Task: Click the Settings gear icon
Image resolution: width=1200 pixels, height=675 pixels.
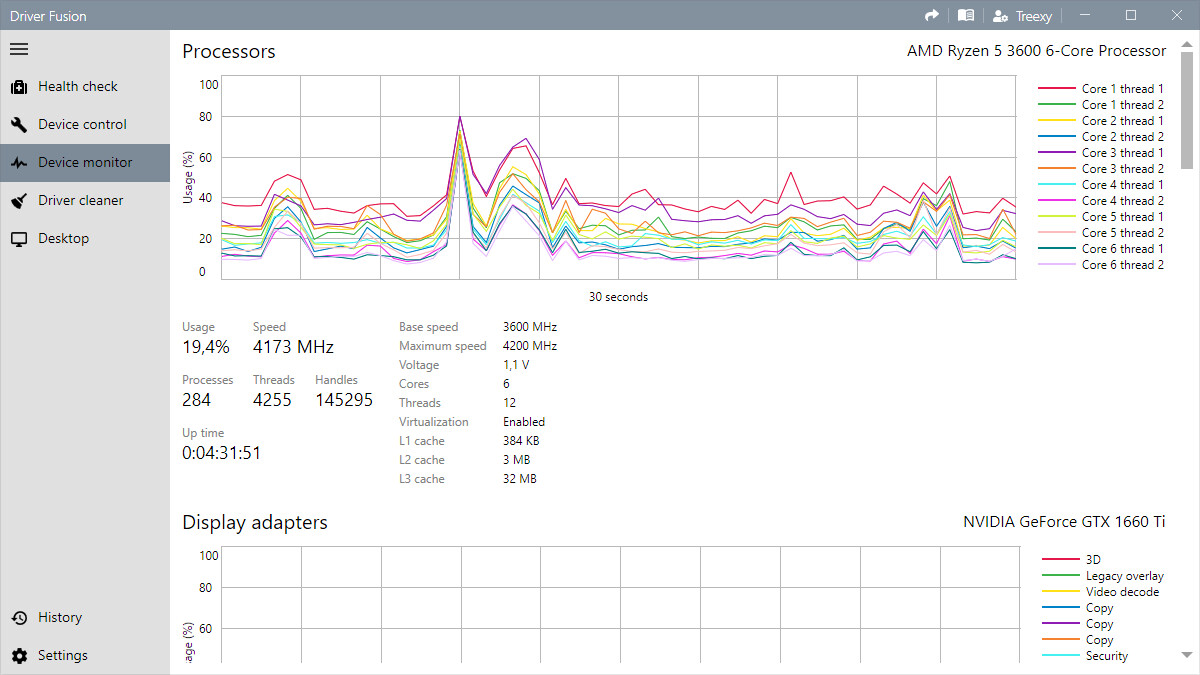Action: tap(19, 656)
